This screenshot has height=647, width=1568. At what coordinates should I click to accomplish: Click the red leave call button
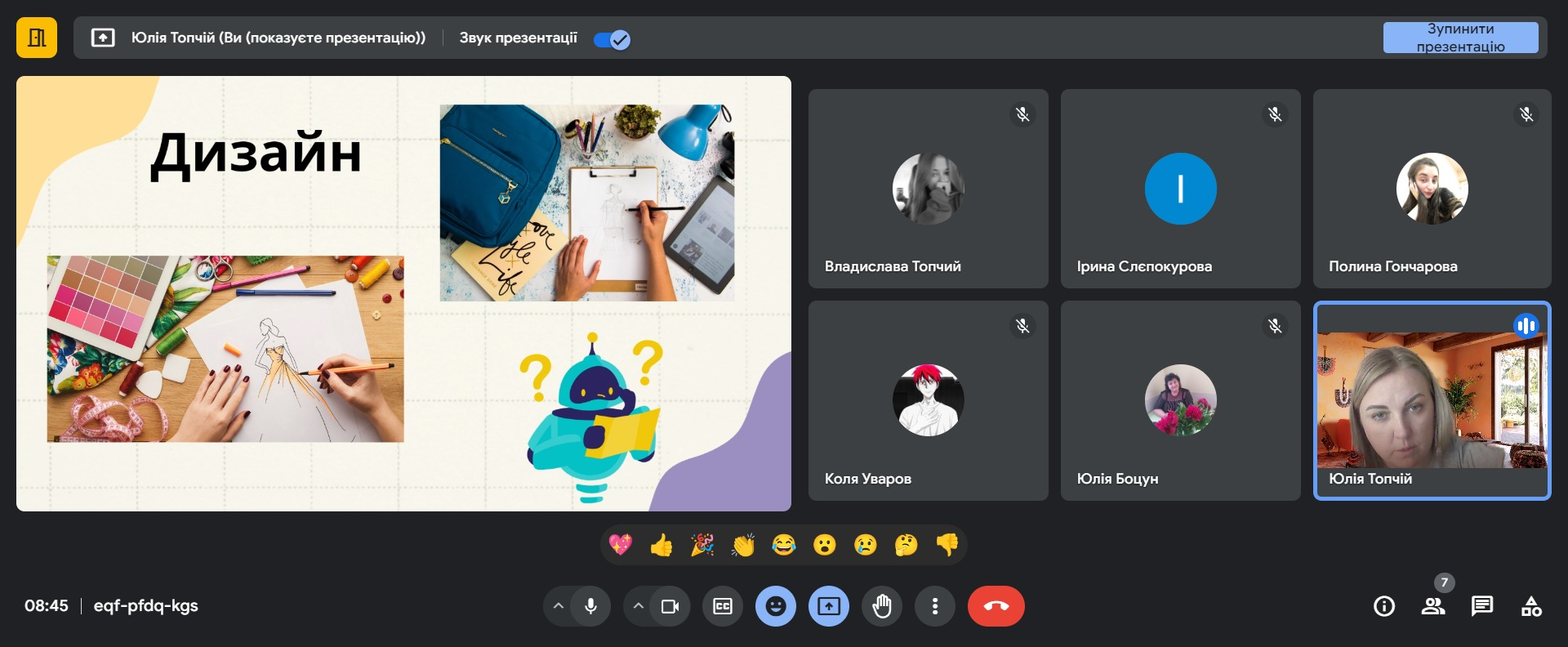coord(996,606)
